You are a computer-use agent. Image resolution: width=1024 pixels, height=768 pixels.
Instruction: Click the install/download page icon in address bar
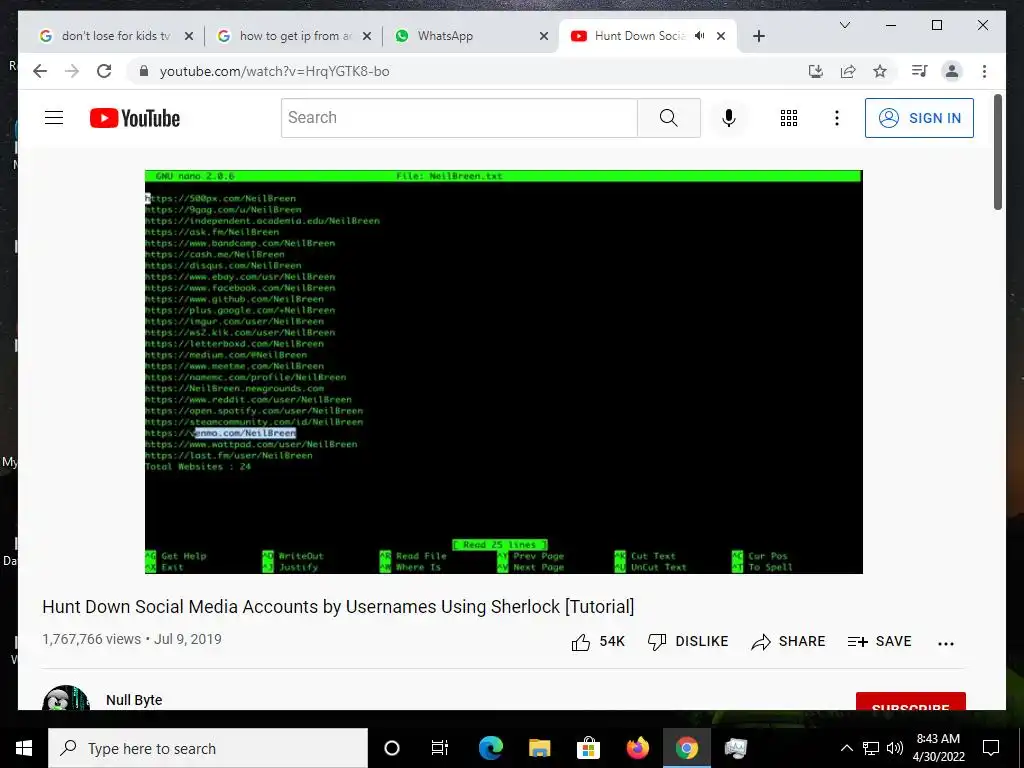click(x=816, y=71)
